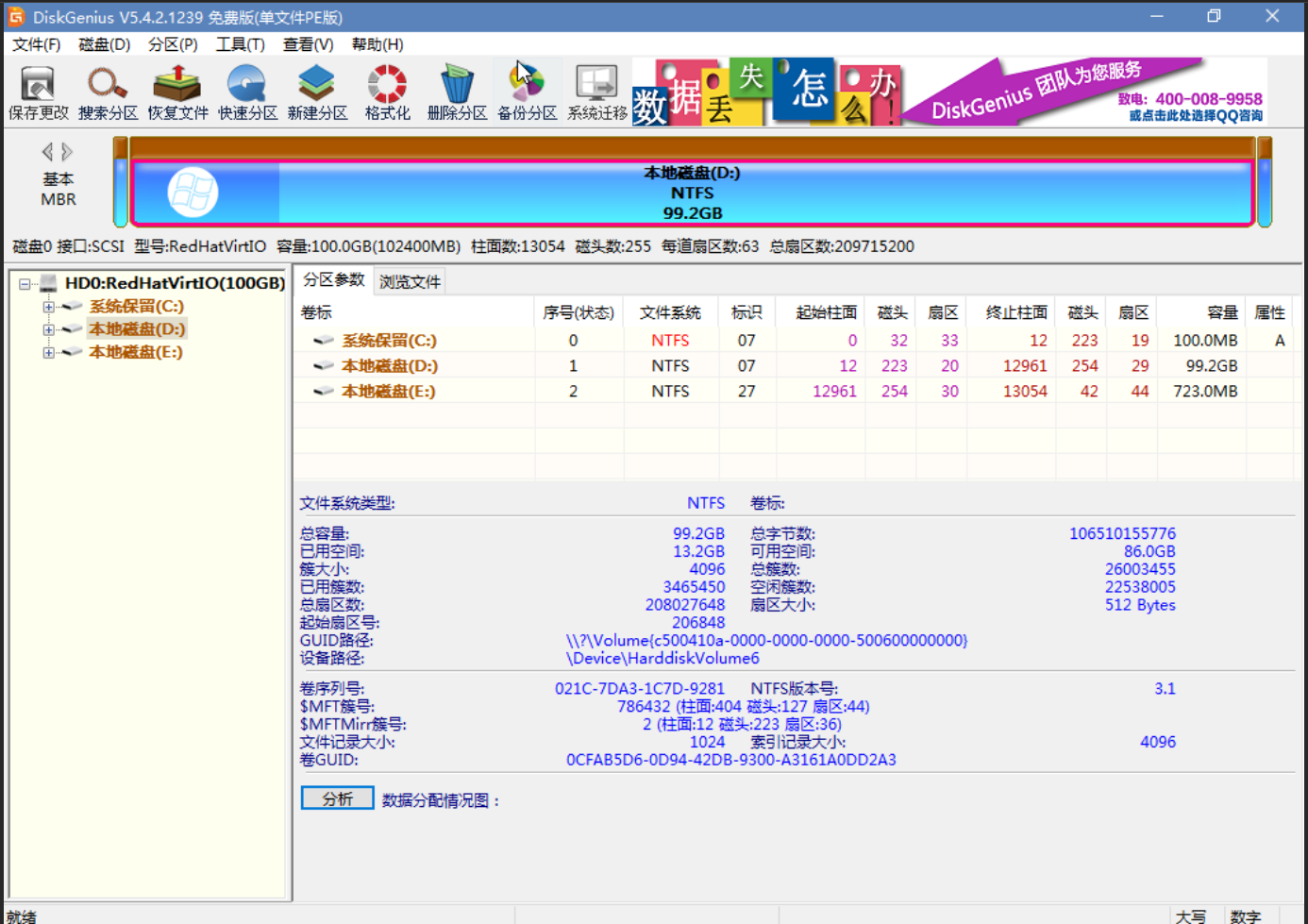Click the 属性 column header
The height and width of the screenshot is (924, 1308).
1270,312
